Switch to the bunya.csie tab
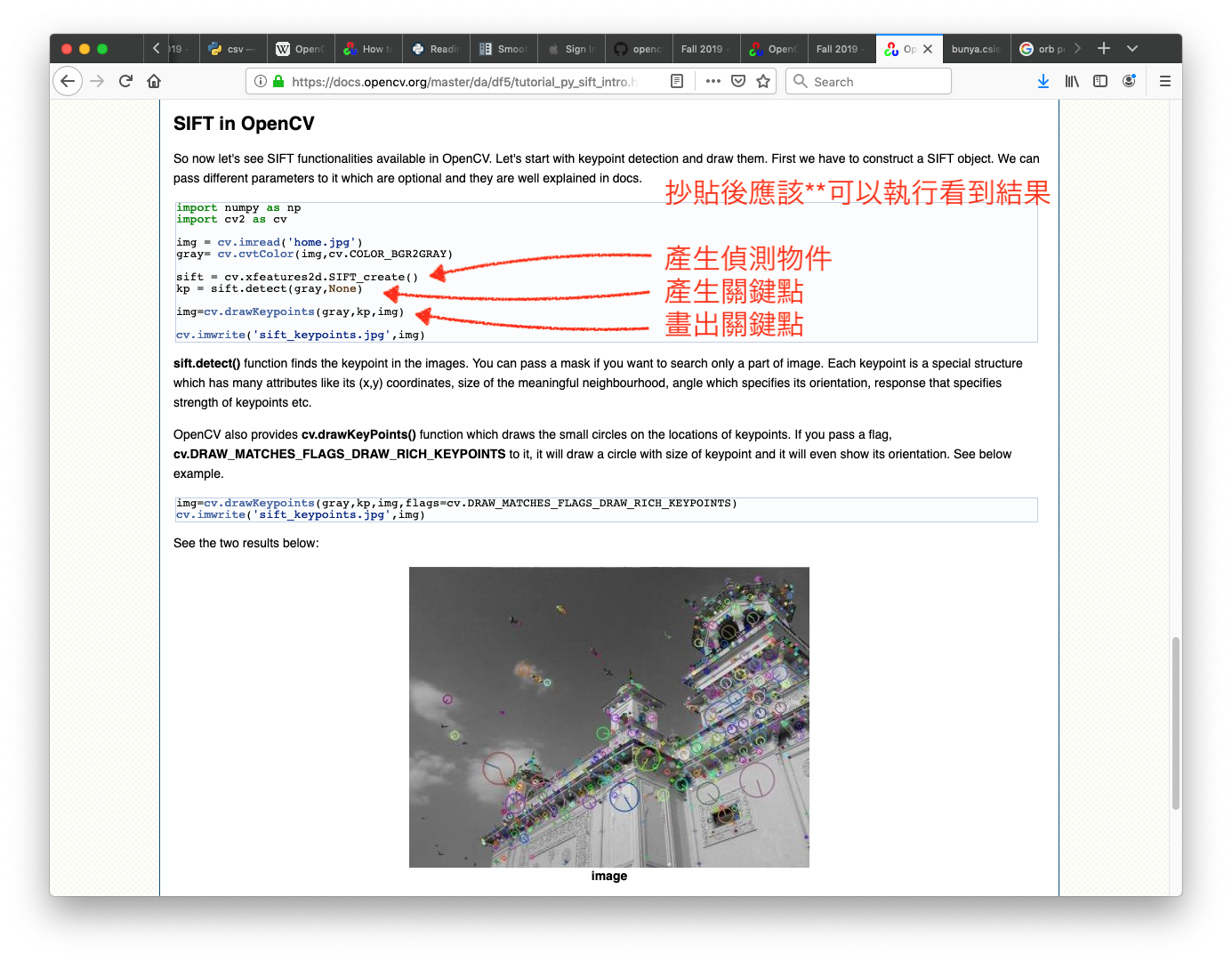 (975, 49)
